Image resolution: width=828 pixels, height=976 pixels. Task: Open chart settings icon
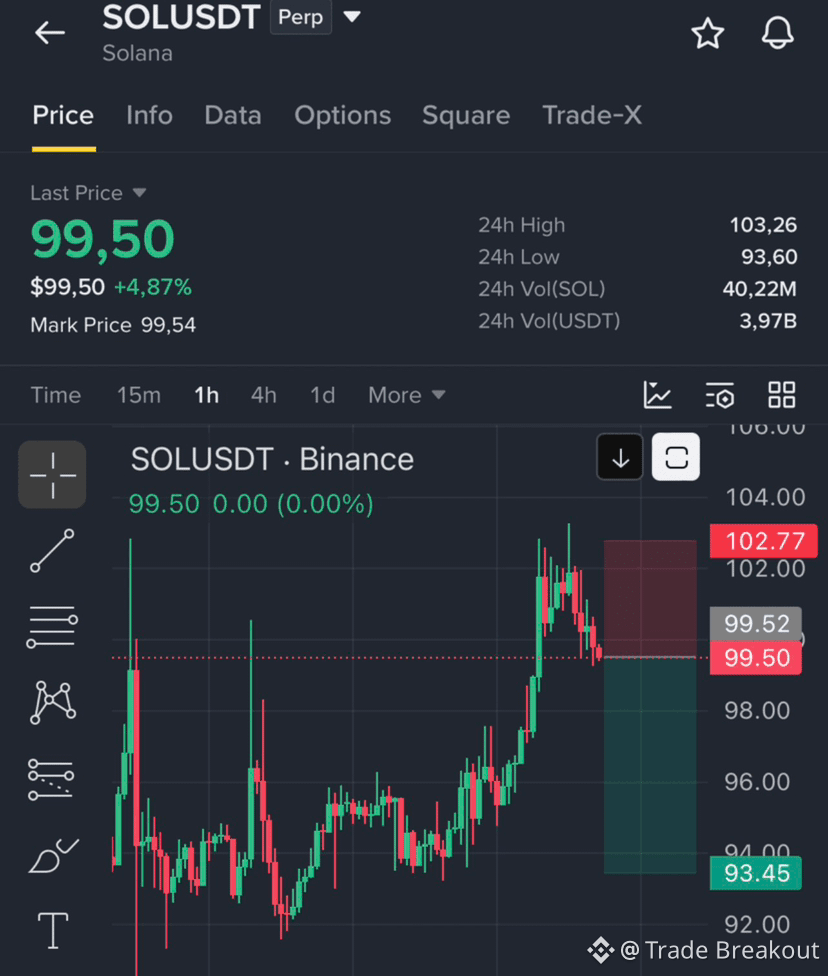tap(720, 395)
